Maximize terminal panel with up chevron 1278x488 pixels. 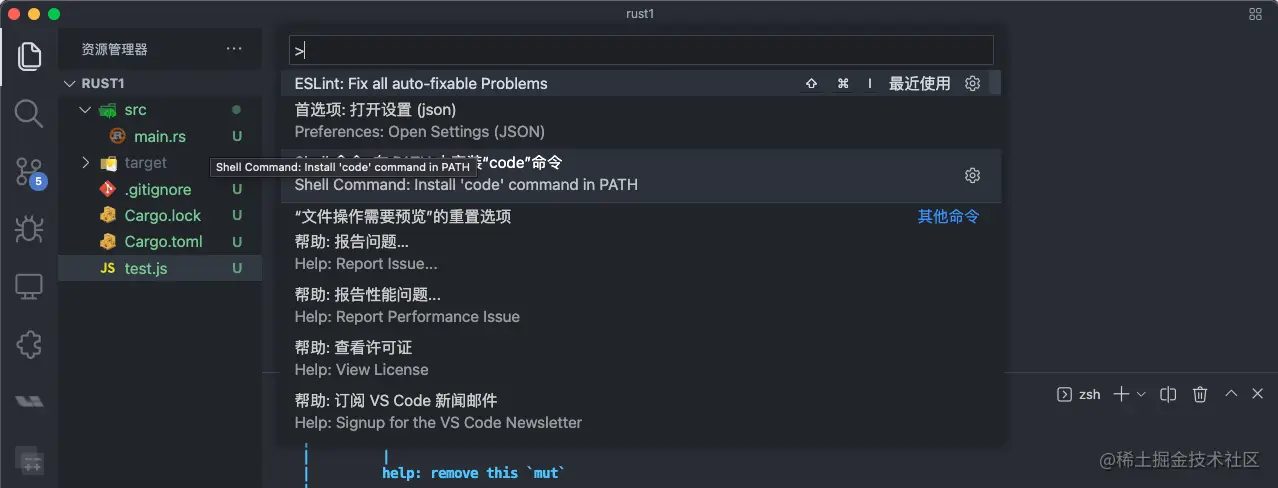coord(1232,394)
